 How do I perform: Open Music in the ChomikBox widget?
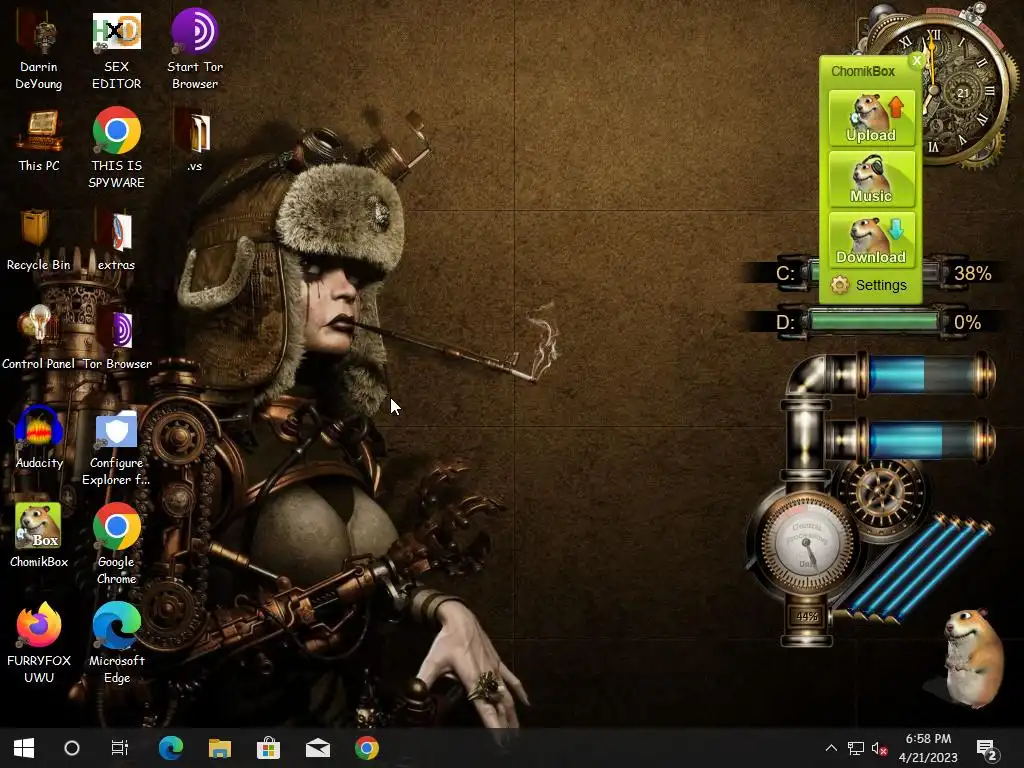tap(871, 179)
